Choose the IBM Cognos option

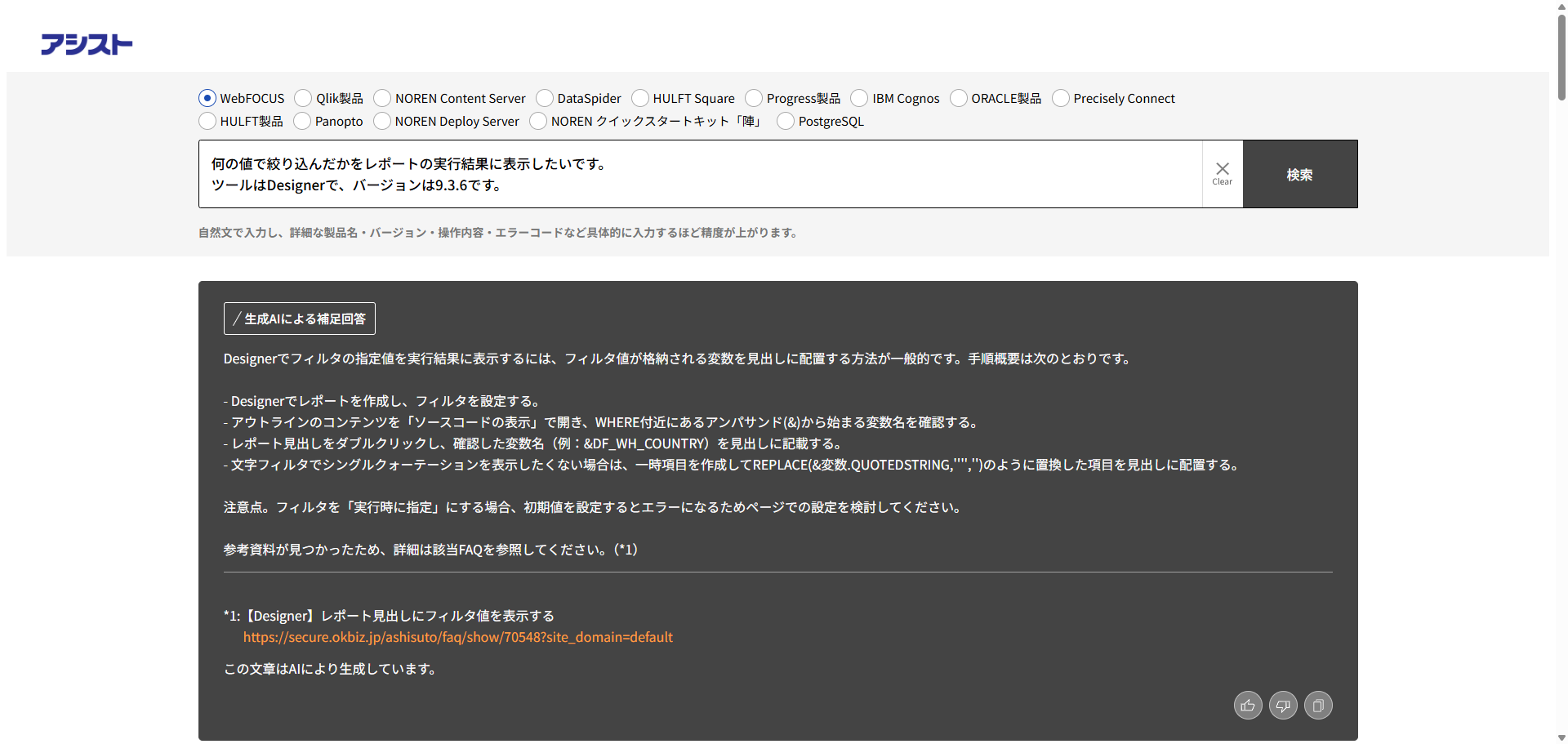point(859,98)
